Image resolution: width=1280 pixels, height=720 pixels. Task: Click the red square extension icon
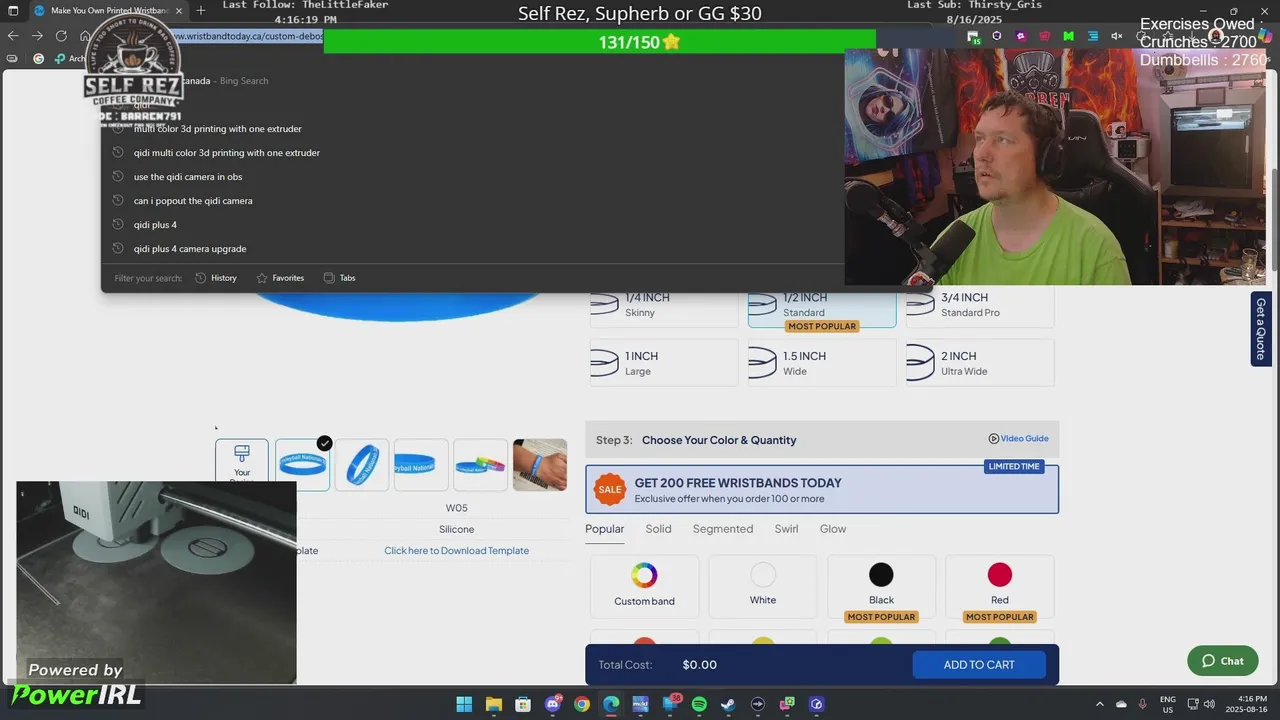point(1044,36)
